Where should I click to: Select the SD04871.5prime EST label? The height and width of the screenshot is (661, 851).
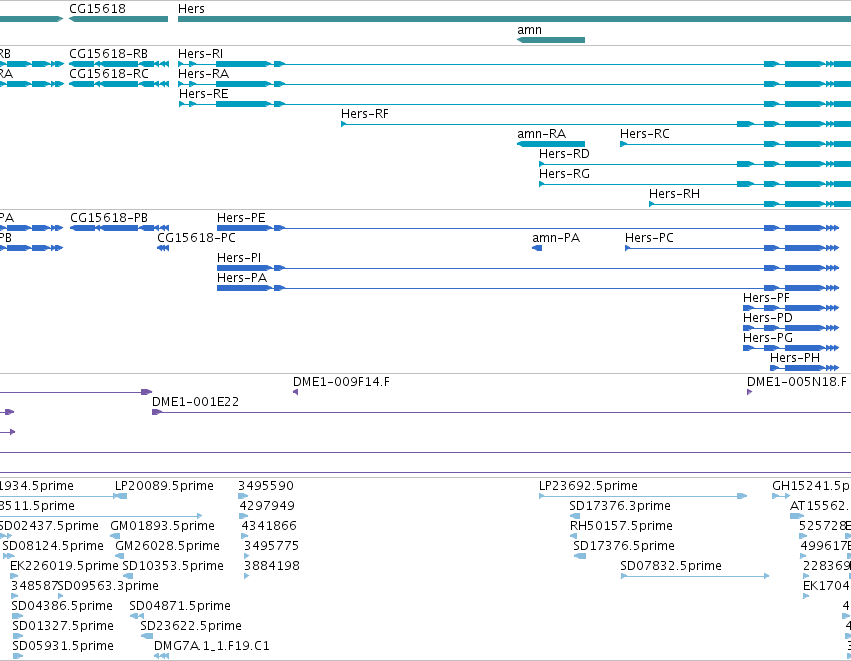(180, 606)
